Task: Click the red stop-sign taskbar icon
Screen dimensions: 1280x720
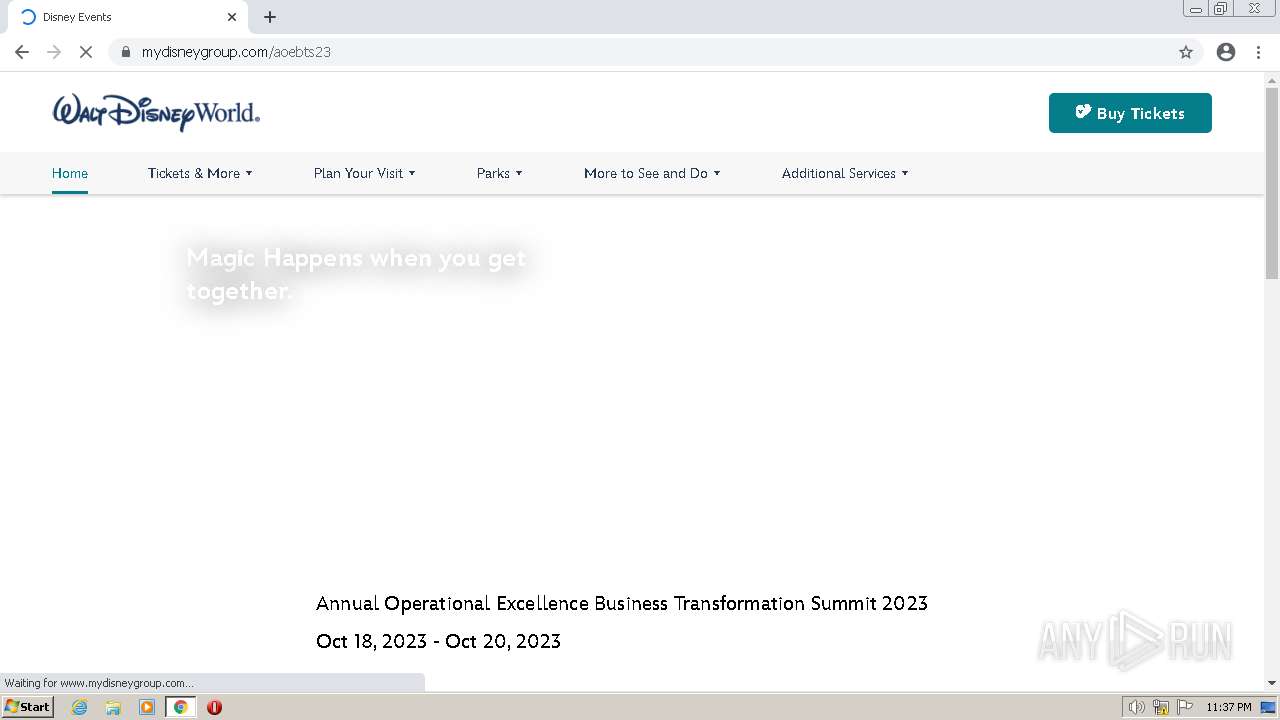Action: tap(214, 707)
